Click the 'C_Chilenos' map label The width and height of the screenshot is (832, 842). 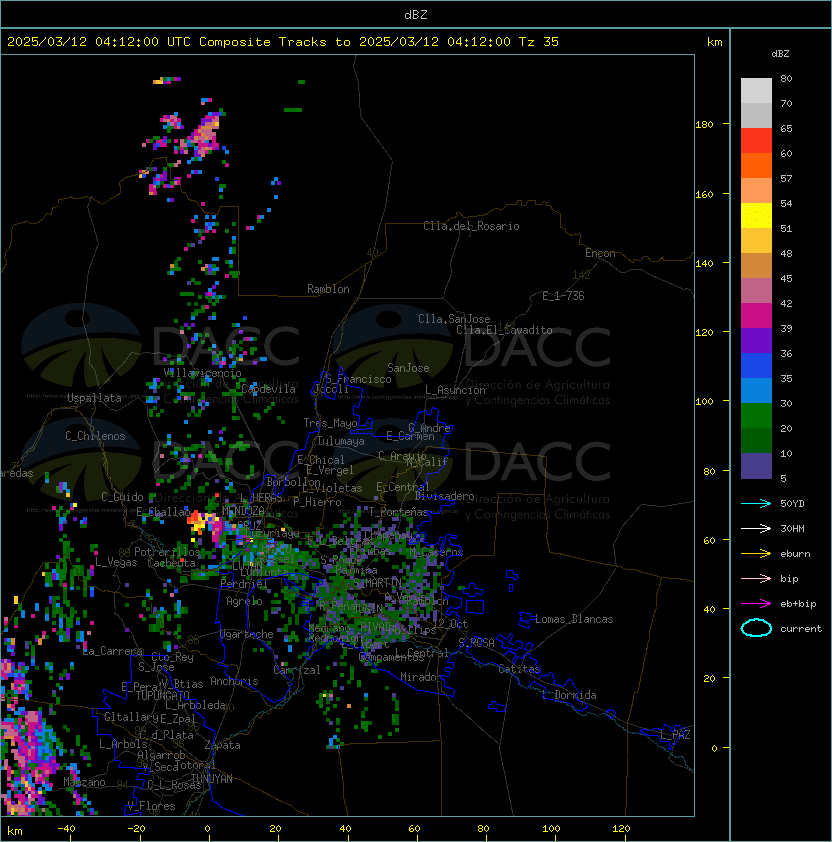click(x=95, y=436)
